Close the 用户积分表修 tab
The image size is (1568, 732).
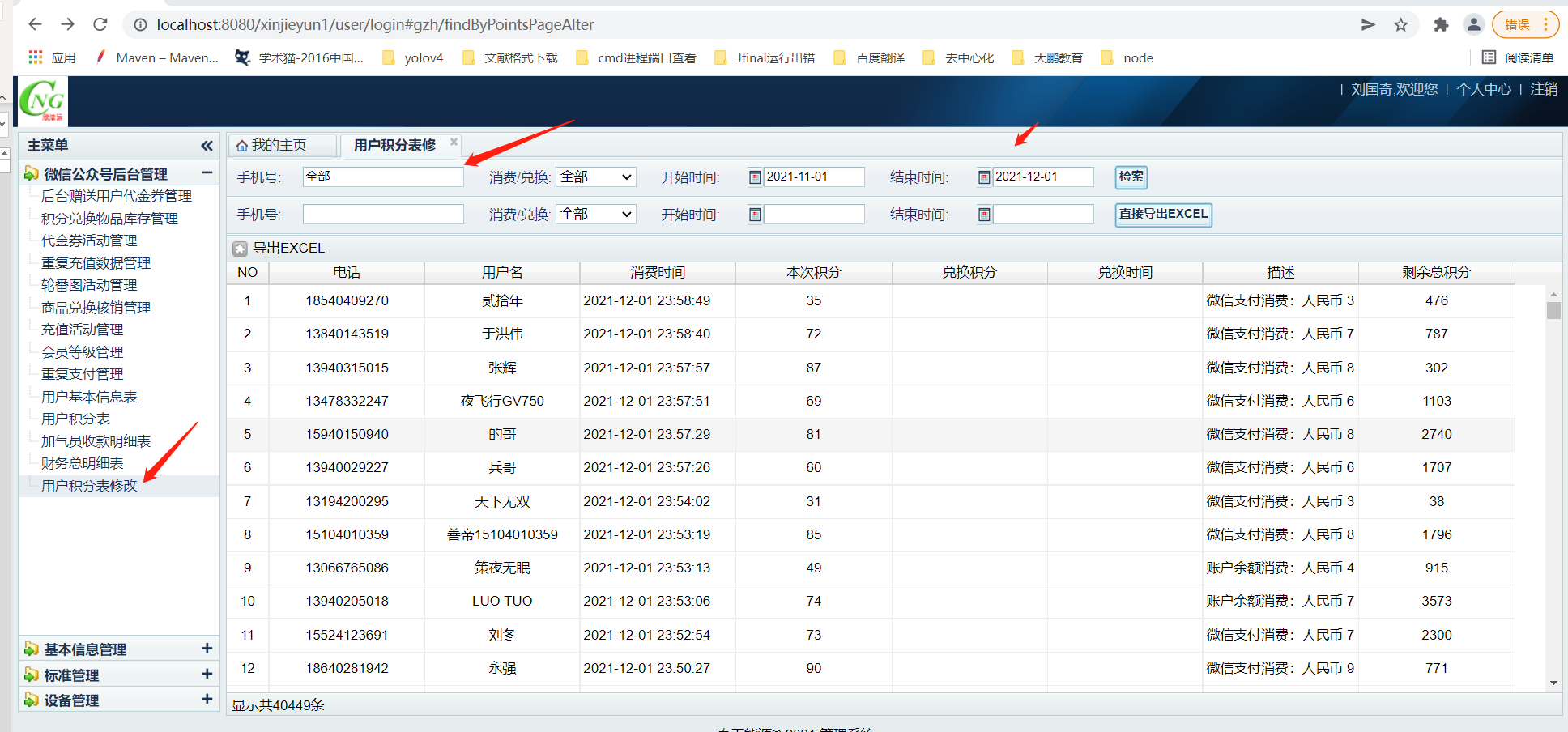pos(454,142)
